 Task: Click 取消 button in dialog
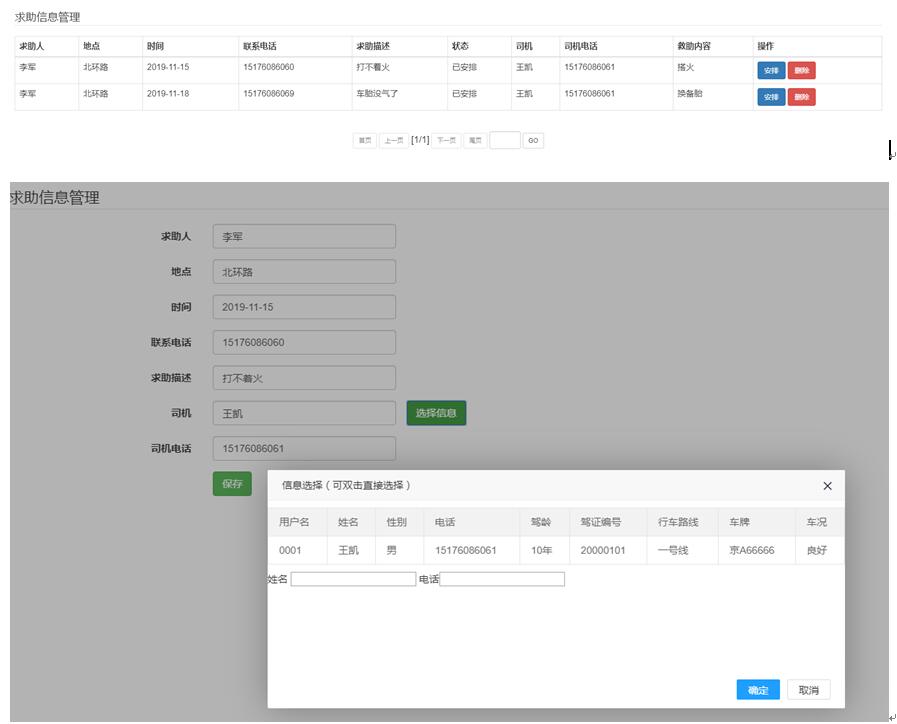click(x=808, y=690)
